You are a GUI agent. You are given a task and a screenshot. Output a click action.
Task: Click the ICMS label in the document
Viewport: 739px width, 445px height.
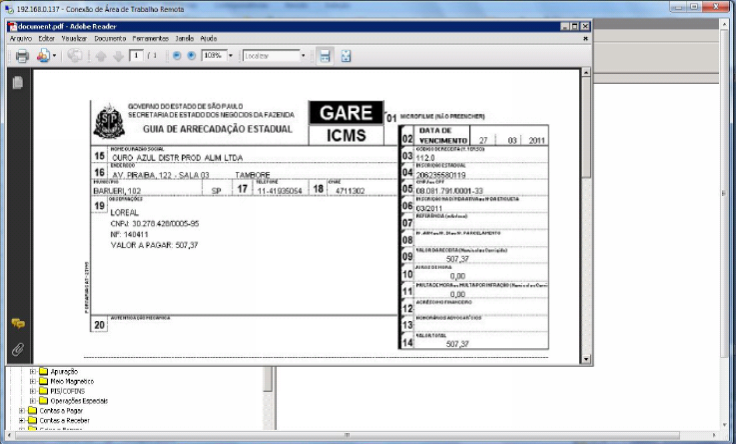(346, 136)
